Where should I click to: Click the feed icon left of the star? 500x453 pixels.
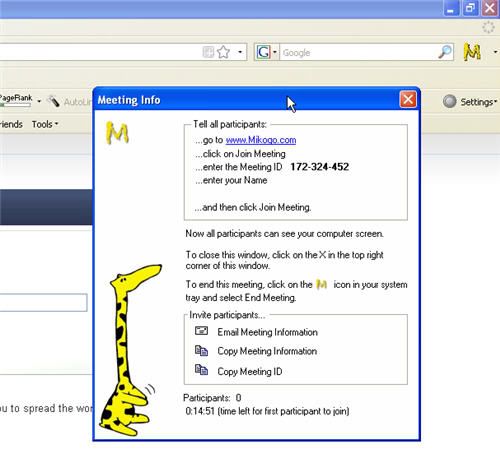(x=208, y=52)
